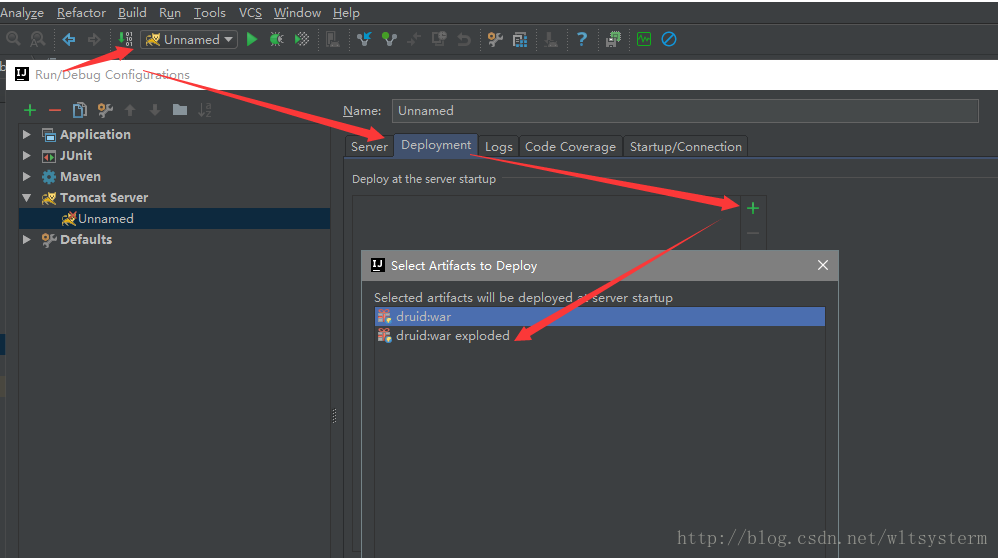Open the Window menu
Viewport: 998px width, 558px height.
point(297,13)
